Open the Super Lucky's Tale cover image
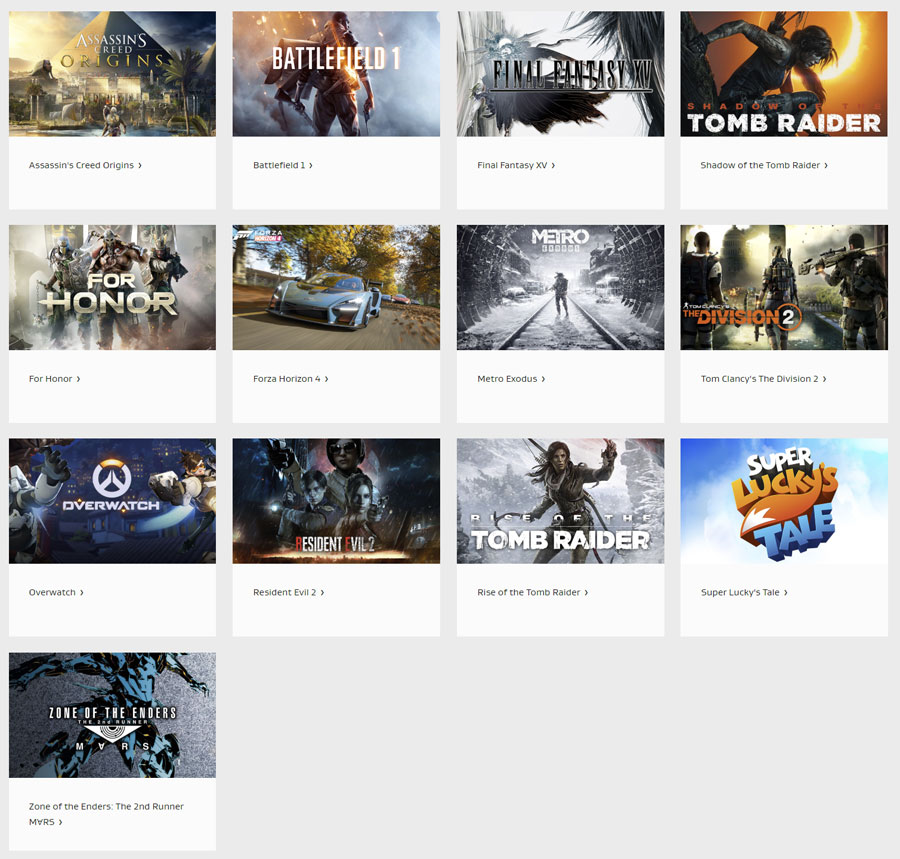Image resolution: width=900 pixels, height=859 pixels. coord(784,501)
